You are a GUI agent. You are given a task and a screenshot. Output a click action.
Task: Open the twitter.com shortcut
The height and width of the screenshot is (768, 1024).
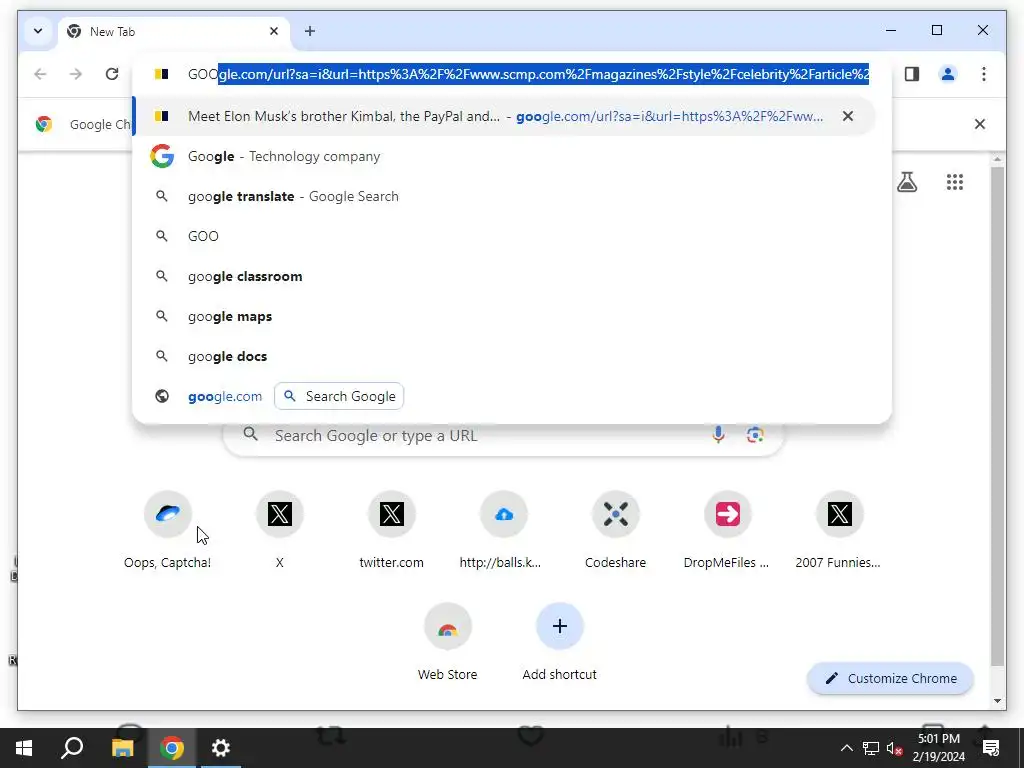click(392, 530)
